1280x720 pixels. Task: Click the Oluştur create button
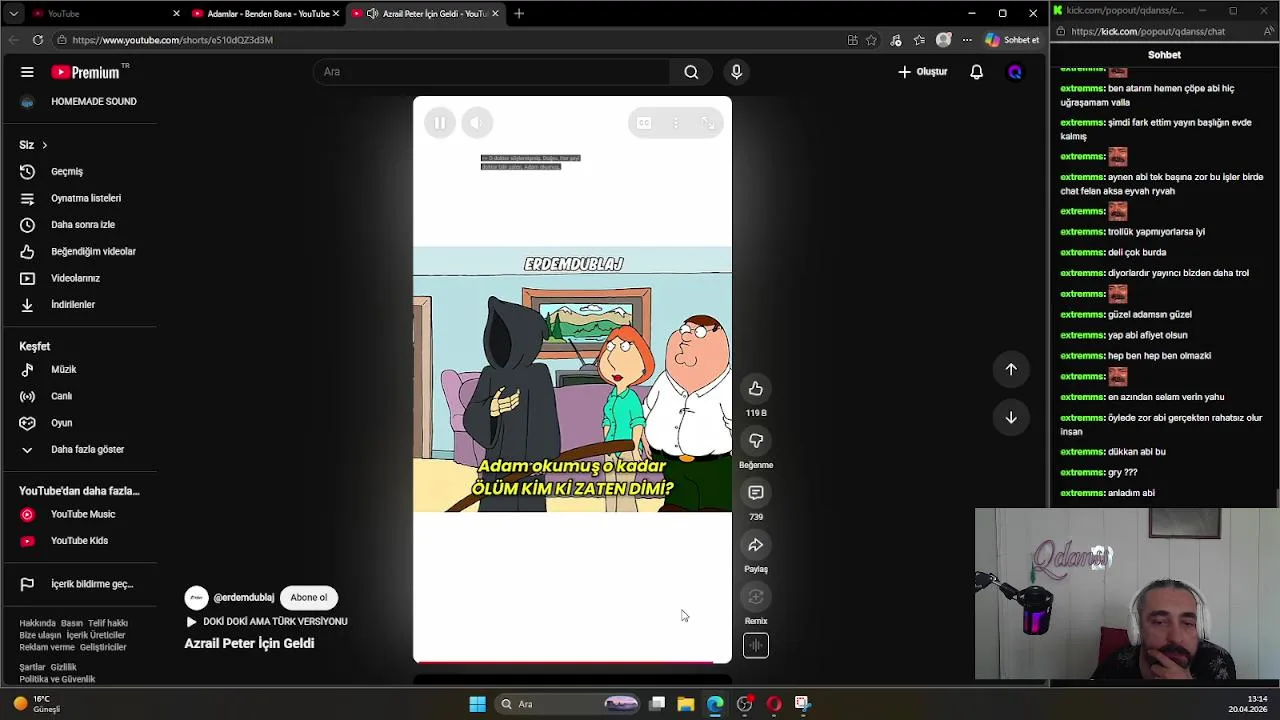[x=922, y=72]
